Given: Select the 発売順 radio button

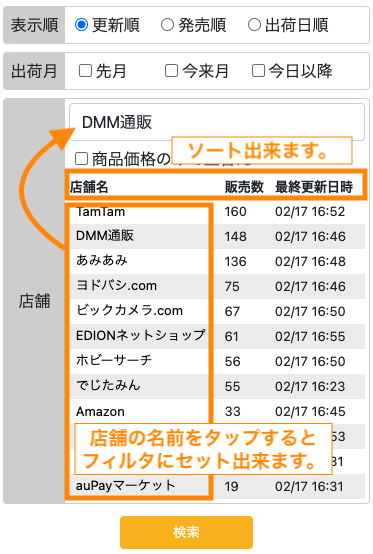Looking at the screenshot, I should 167,25.
